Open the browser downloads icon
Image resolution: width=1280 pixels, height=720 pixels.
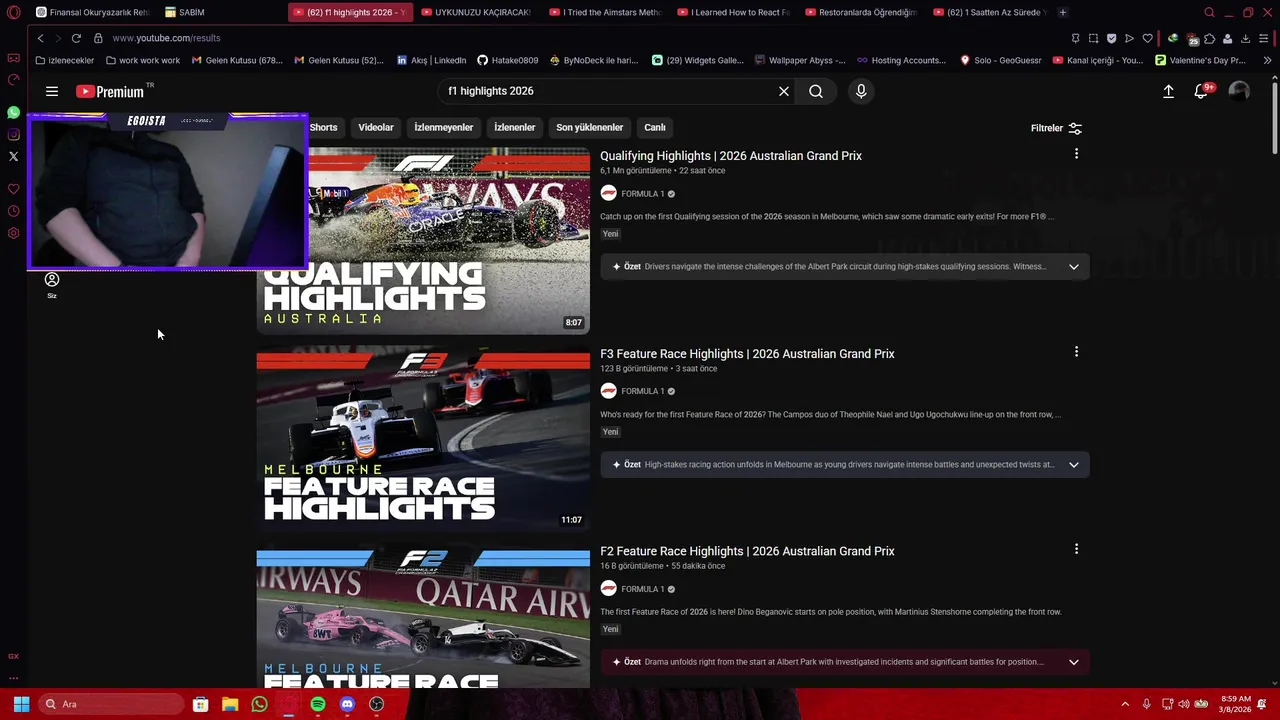coord(1245,38)
